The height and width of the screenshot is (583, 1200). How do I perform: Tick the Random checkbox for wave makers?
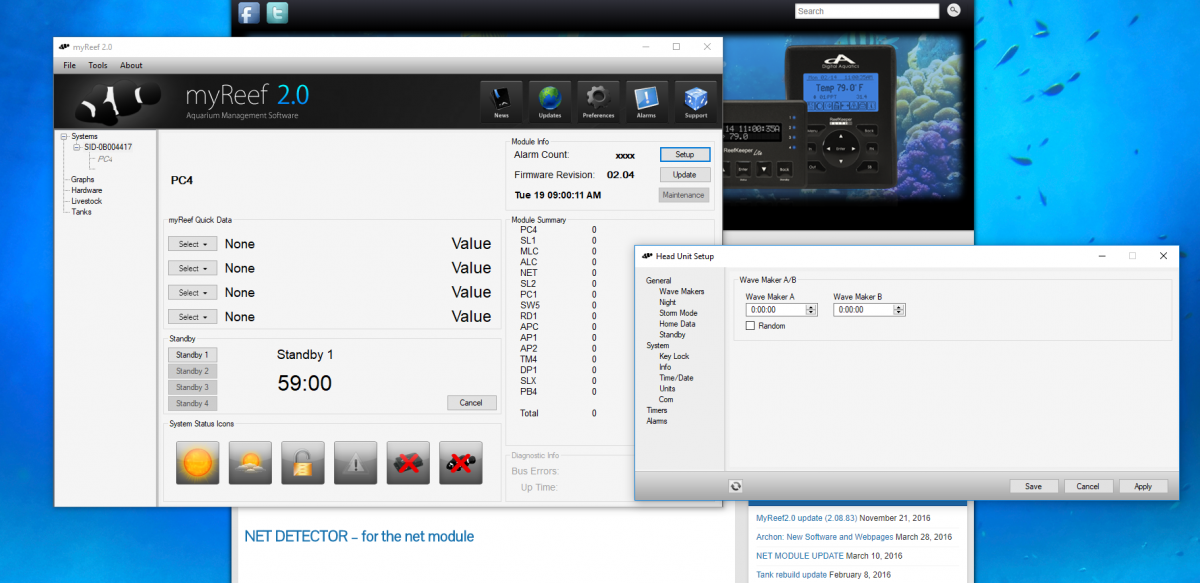750,326
